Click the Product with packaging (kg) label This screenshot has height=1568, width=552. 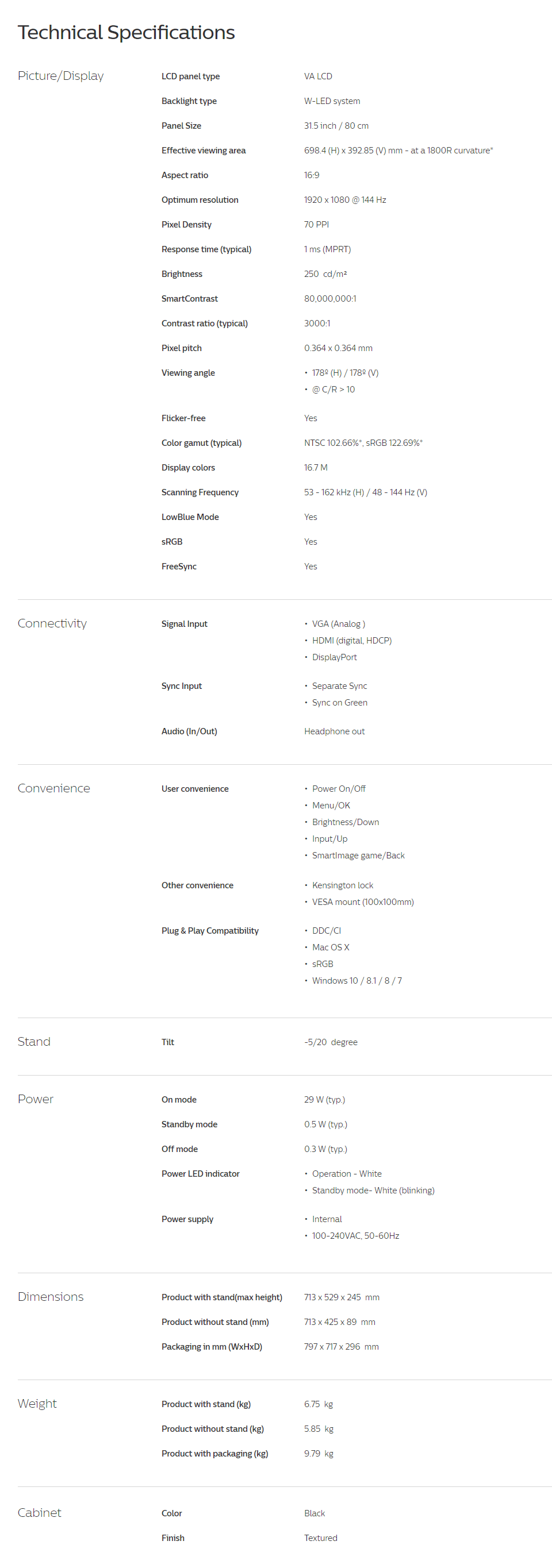tap(215, 1454)
